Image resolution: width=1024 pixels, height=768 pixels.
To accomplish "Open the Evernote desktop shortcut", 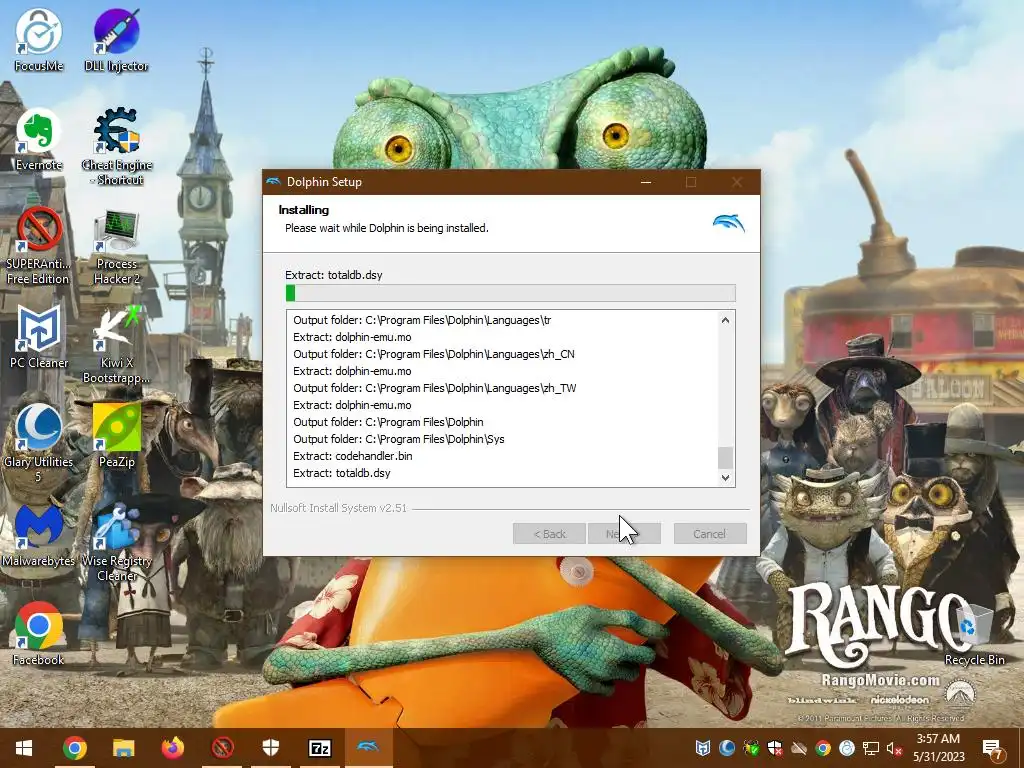I will pyautogui.click(x=39, y=138).
